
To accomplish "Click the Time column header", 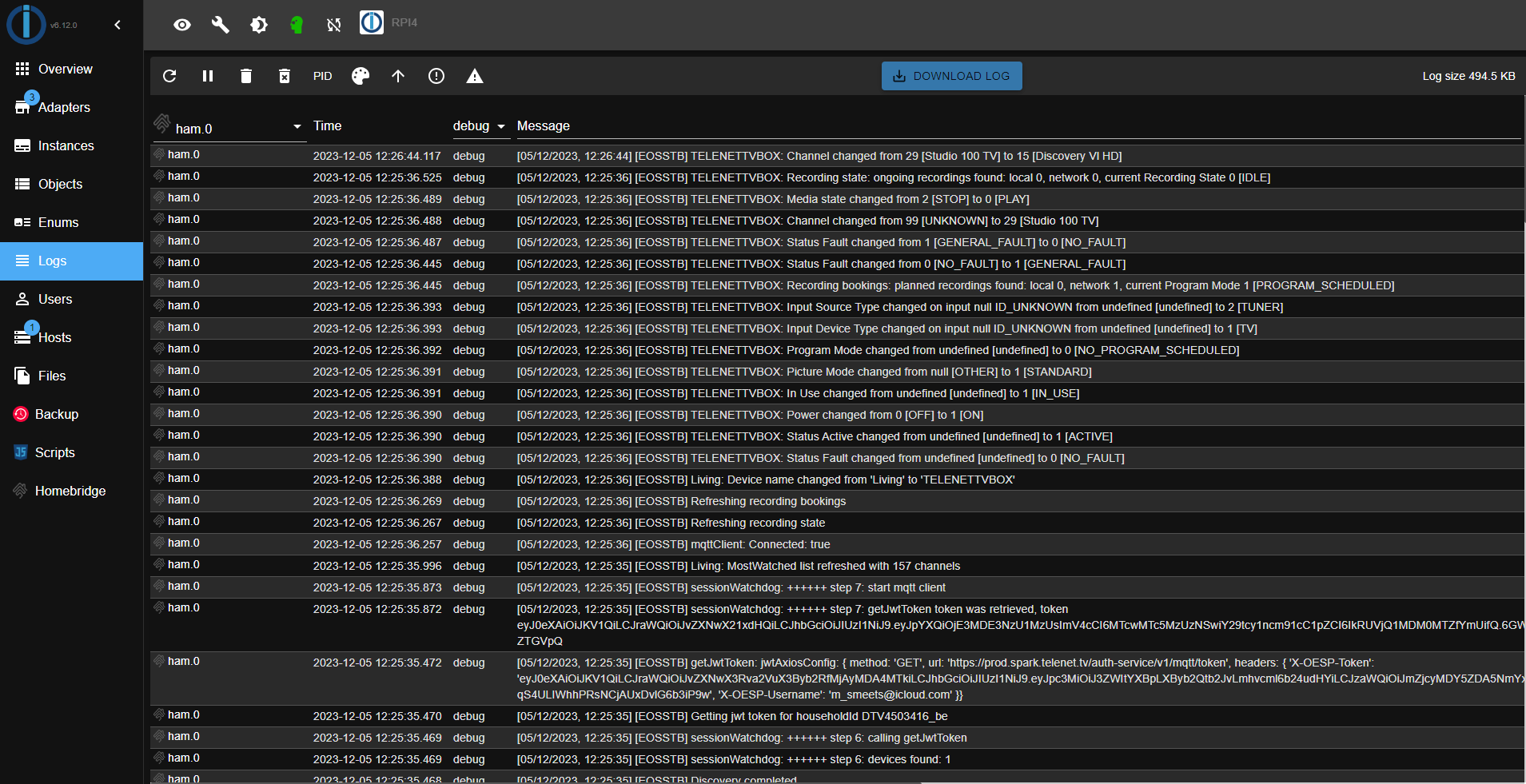I will 328,126.
